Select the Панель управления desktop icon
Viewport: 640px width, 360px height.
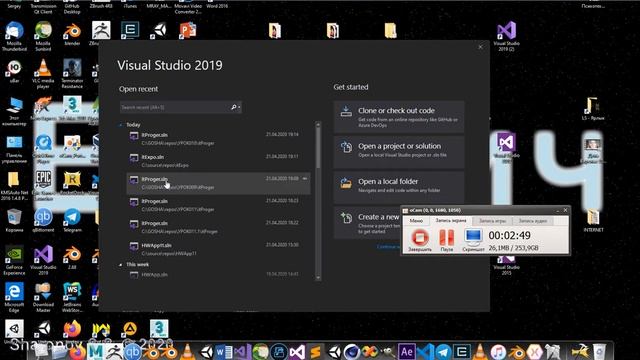(14, 149)
